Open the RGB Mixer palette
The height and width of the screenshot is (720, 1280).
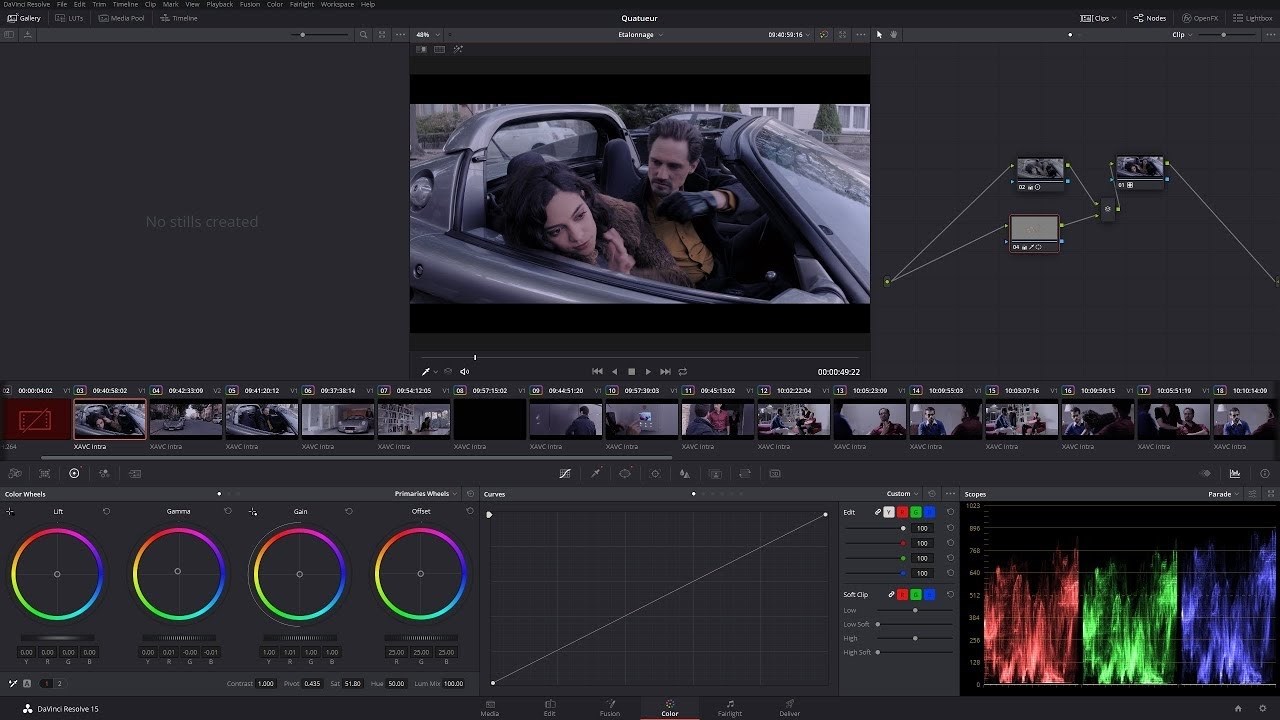[104, 473]
